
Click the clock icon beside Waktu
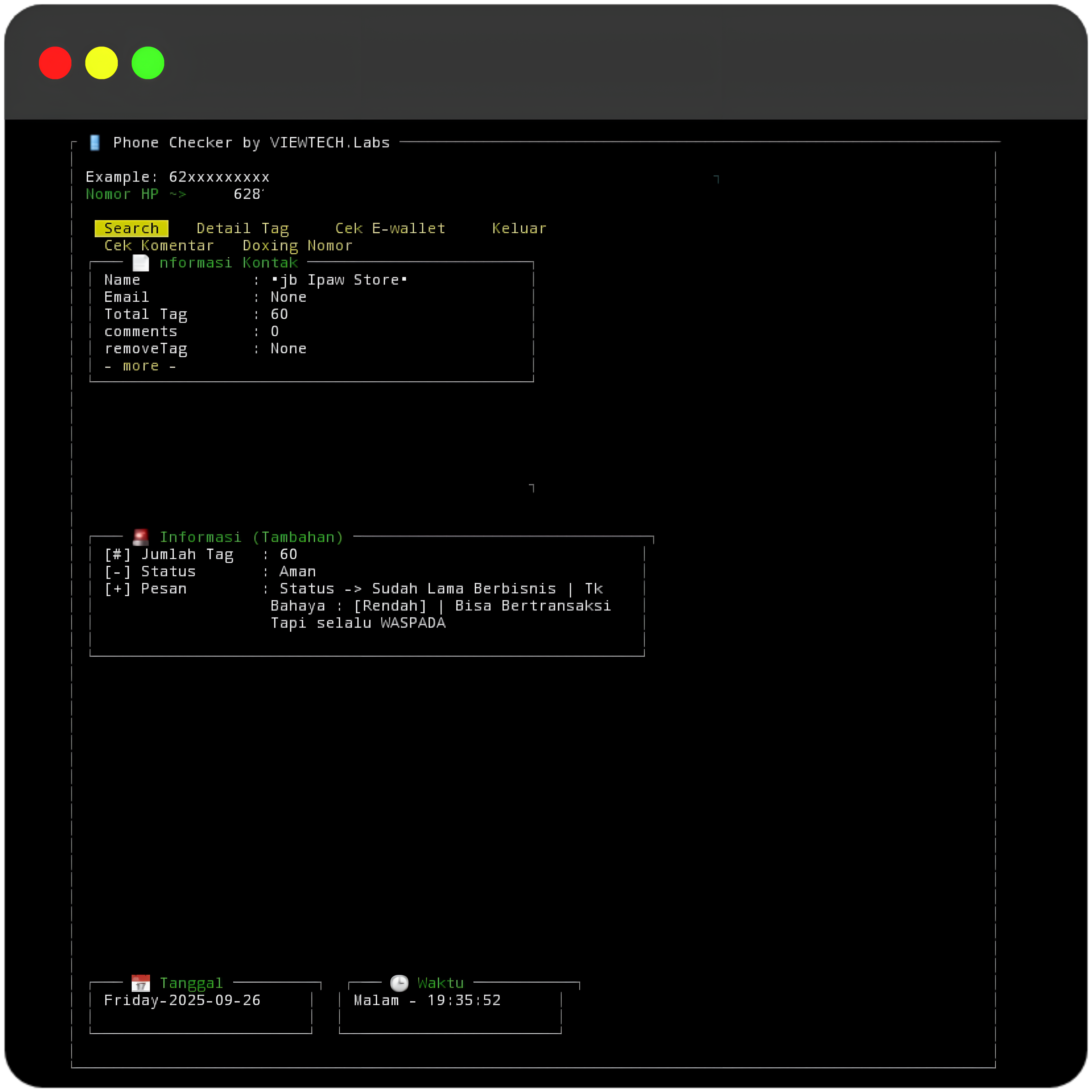click(x=399, y=983)
